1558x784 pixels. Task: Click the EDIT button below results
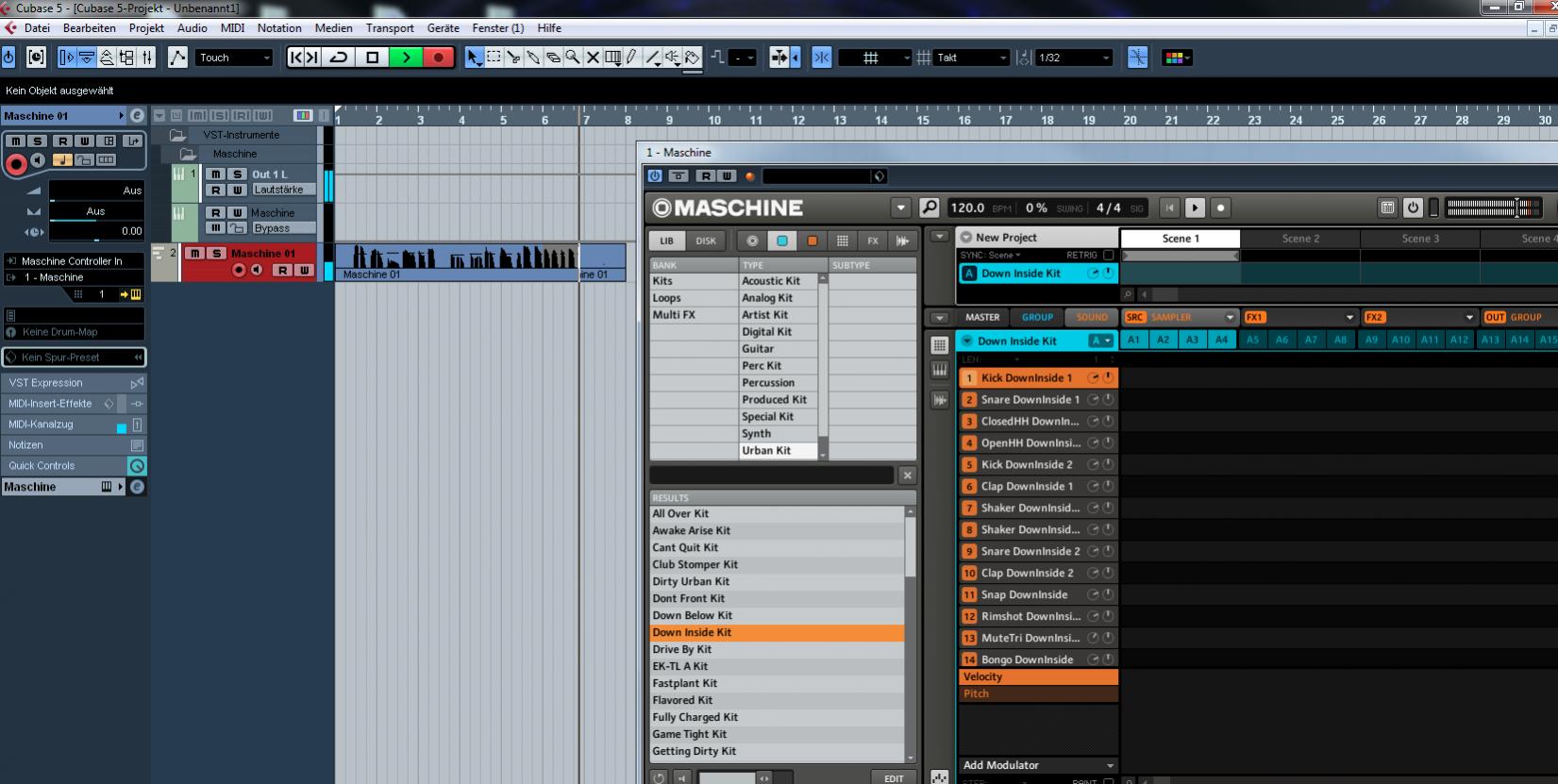pos(893,778)
